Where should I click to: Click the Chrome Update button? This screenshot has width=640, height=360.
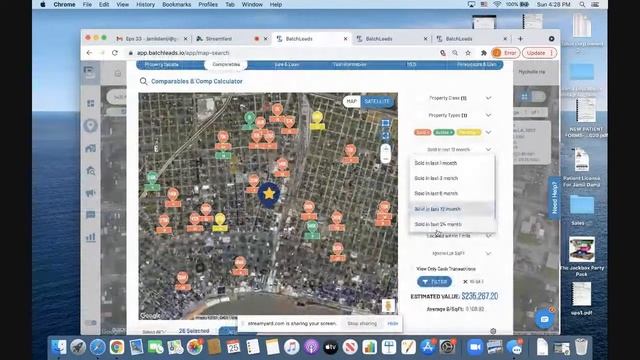(x=540, y=53)
